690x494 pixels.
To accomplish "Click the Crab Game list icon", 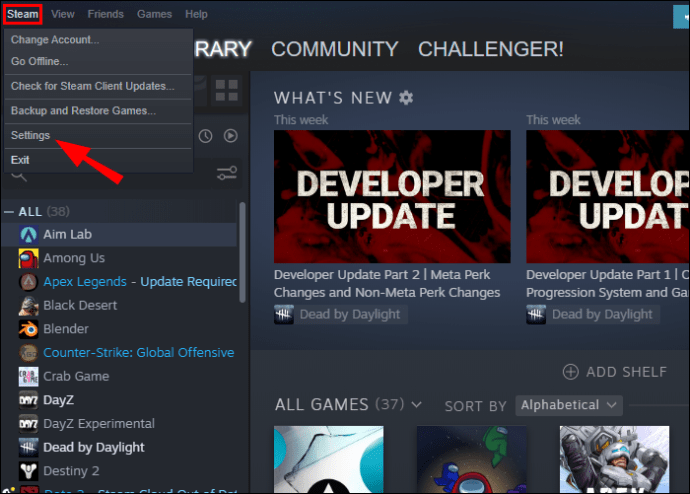I will pyautogui.click(x=28, y=376).
